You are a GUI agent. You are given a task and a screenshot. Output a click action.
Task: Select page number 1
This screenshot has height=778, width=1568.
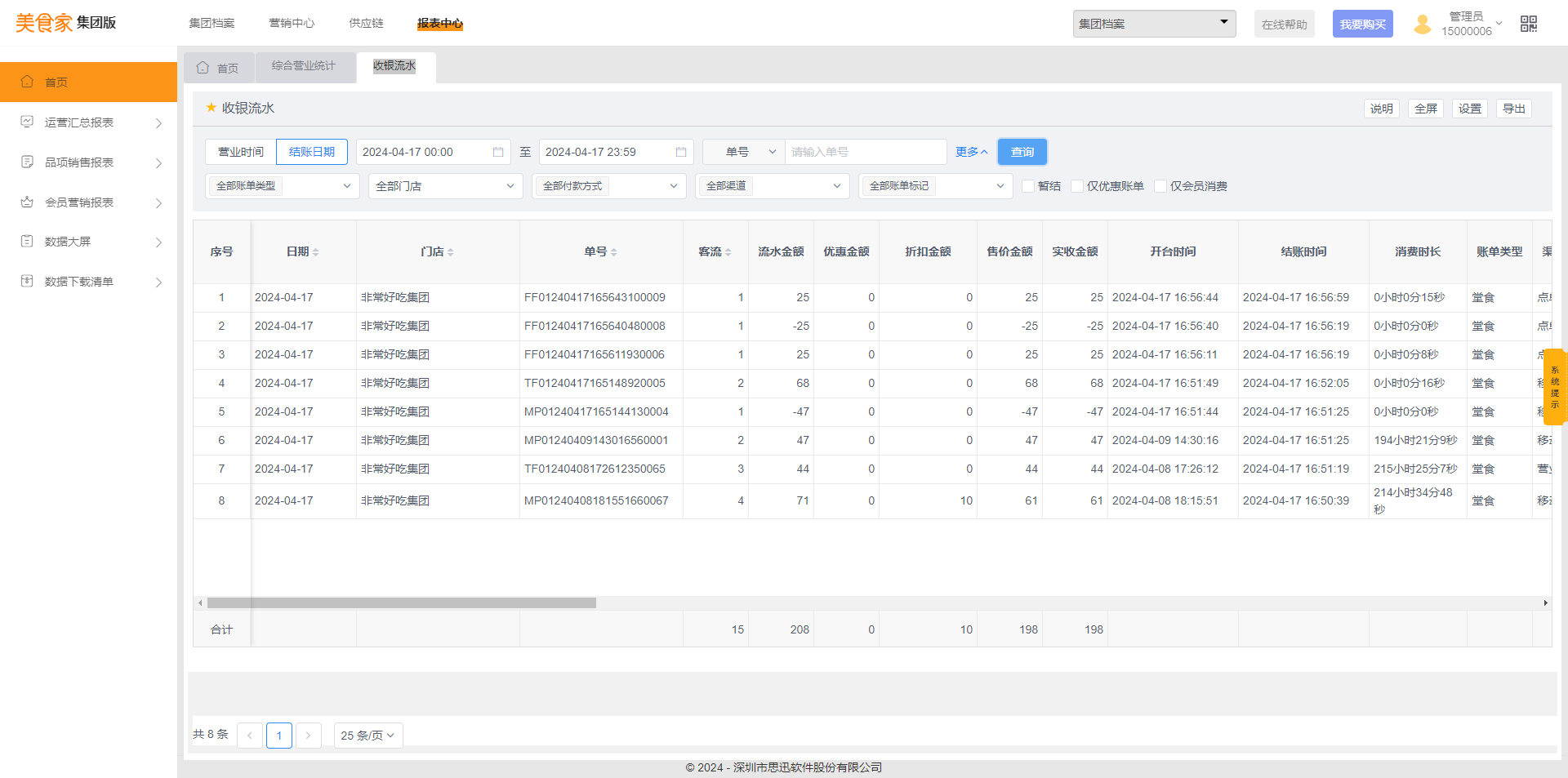(279, 736)
